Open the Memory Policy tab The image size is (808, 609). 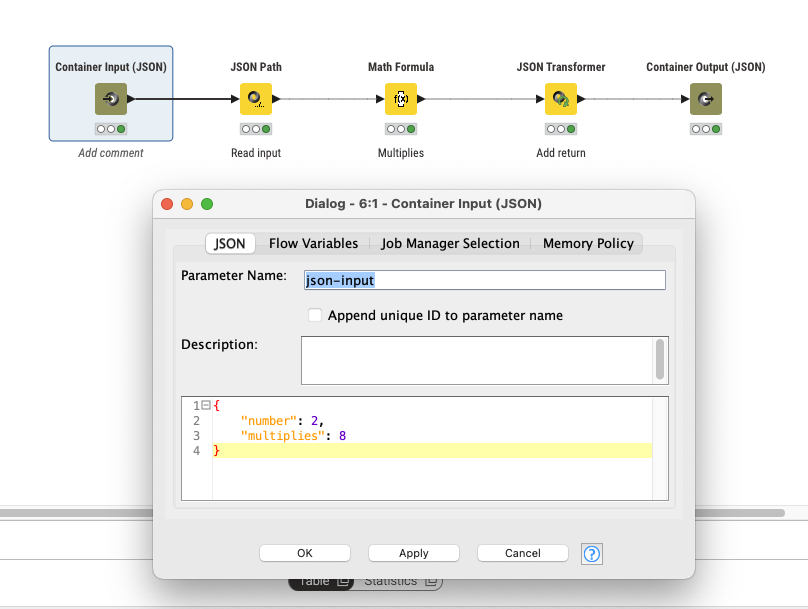tap(587, 243)
